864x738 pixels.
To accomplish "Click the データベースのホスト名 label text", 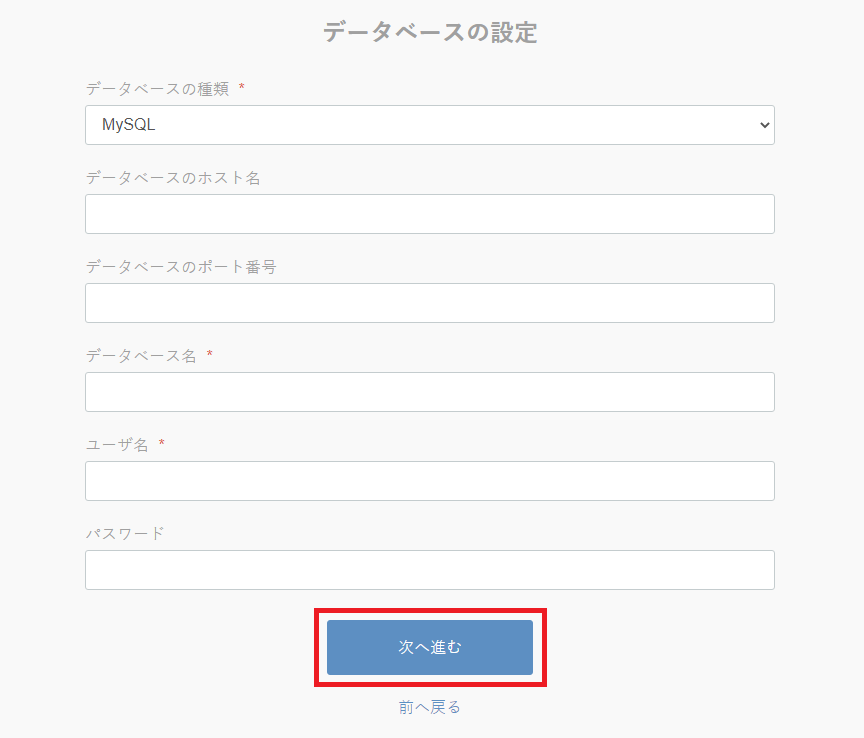I will click(x=173, y=178).
